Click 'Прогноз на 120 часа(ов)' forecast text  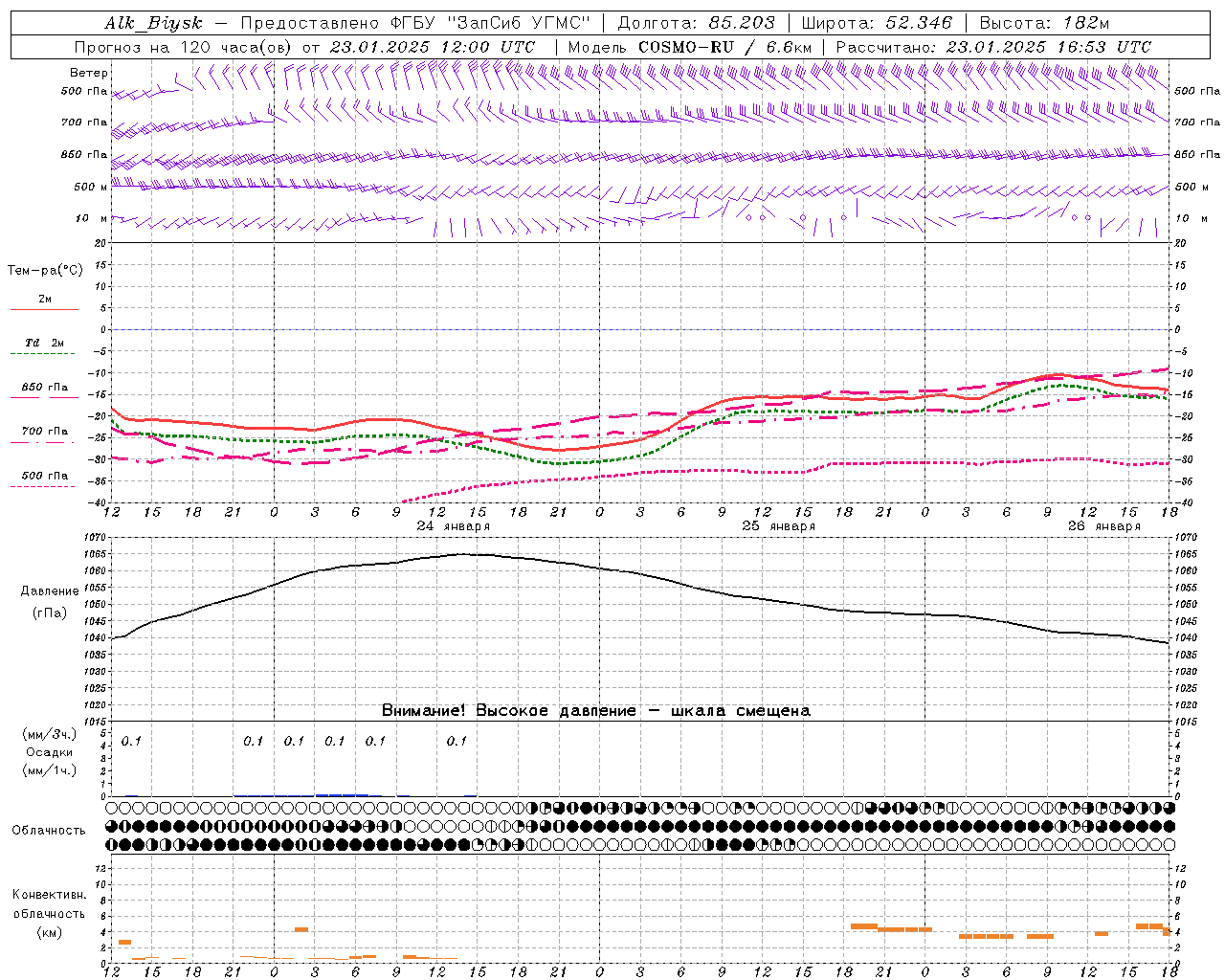[184, 47]
